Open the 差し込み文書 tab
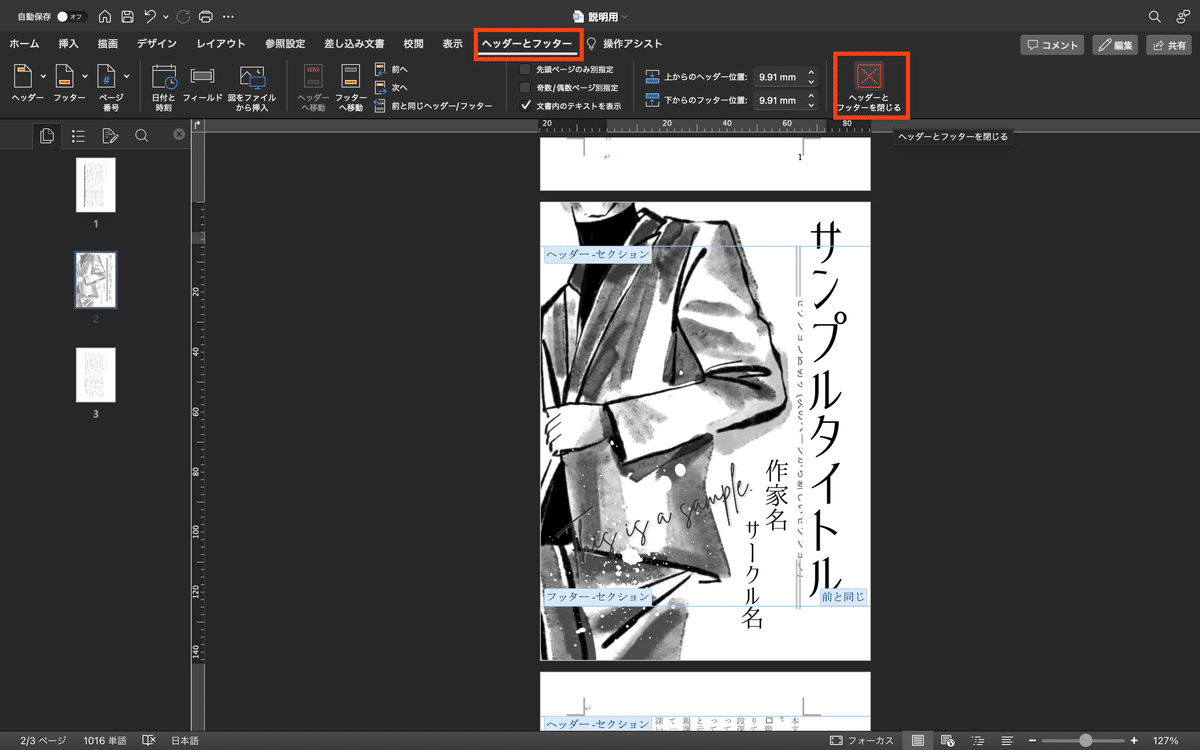 [354, 44]
